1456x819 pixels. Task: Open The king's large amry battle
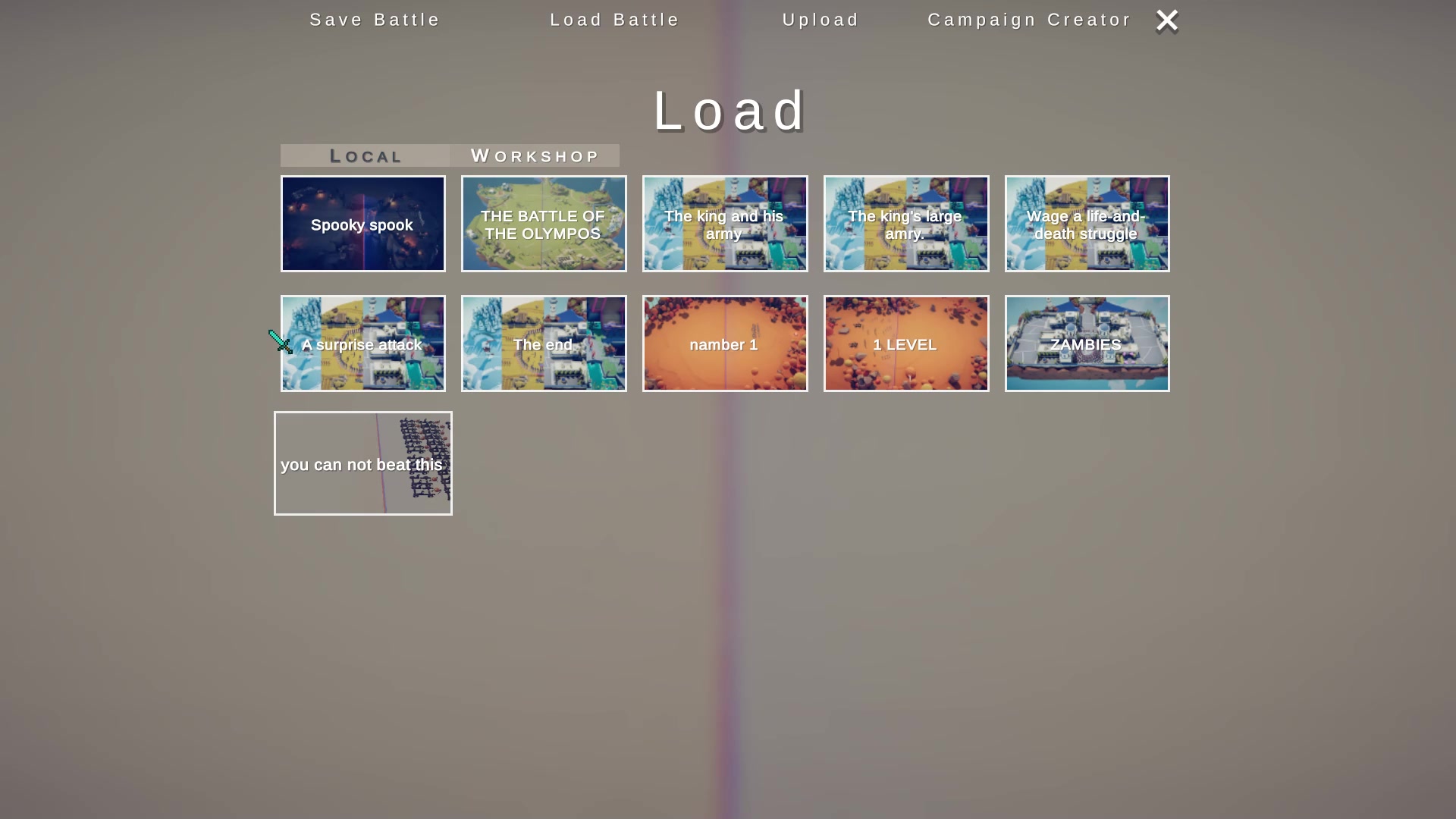click(905, 223)
